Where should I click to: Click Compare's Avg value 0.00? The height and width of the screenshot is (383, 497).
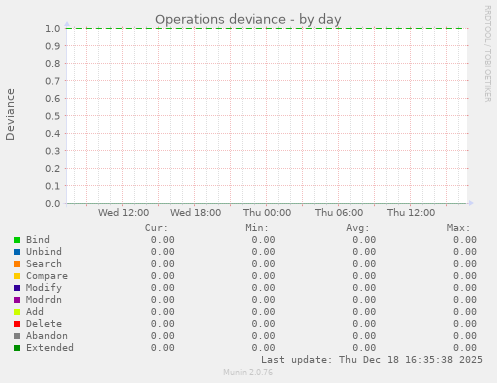(x=364, y=276)
